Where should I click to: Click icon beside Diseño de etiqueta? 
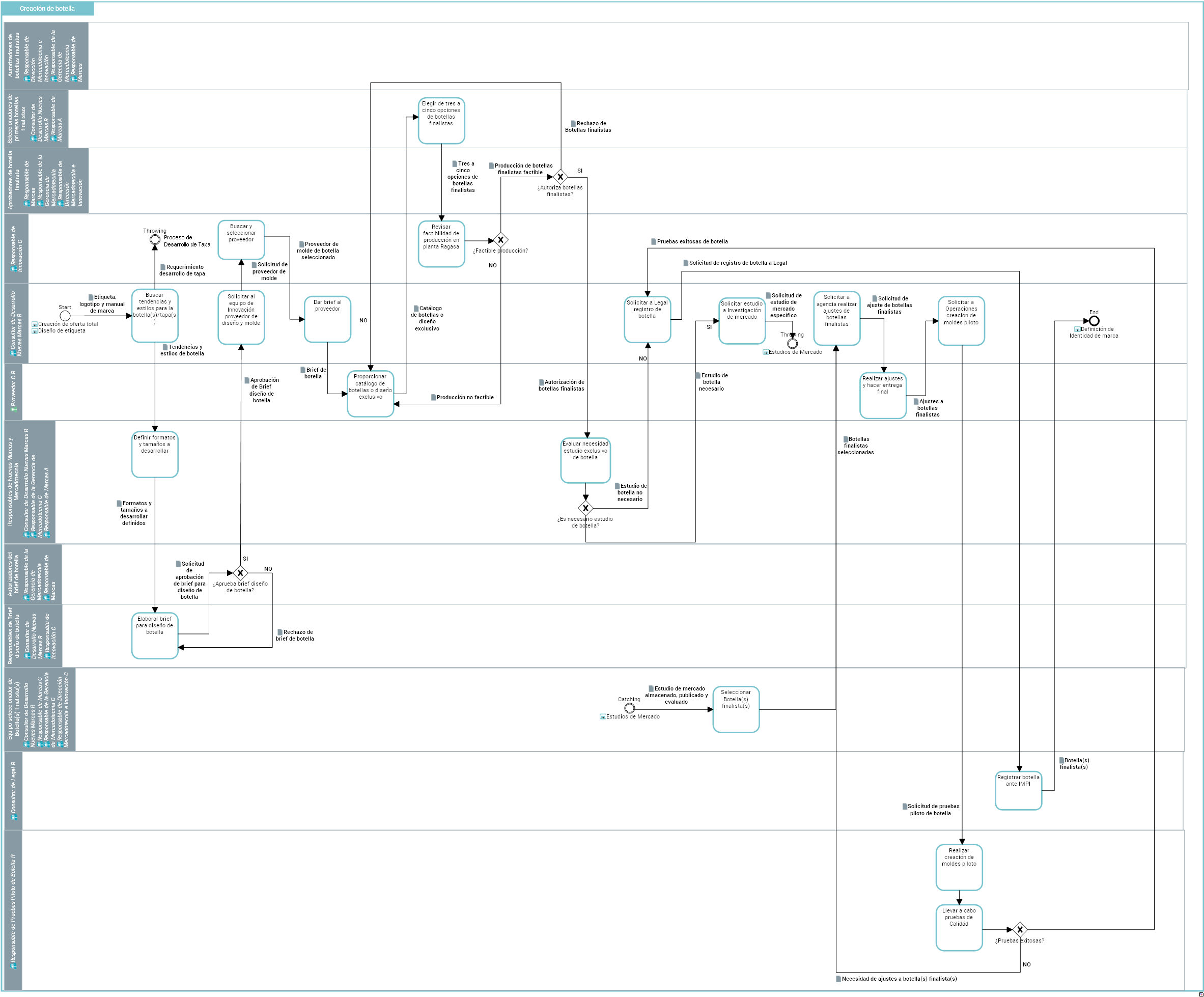(35, 331)
